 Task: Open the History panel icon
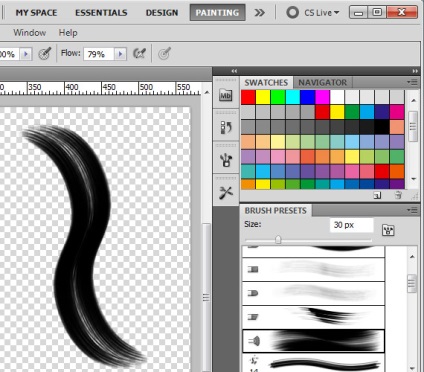(x=226, y=127)
